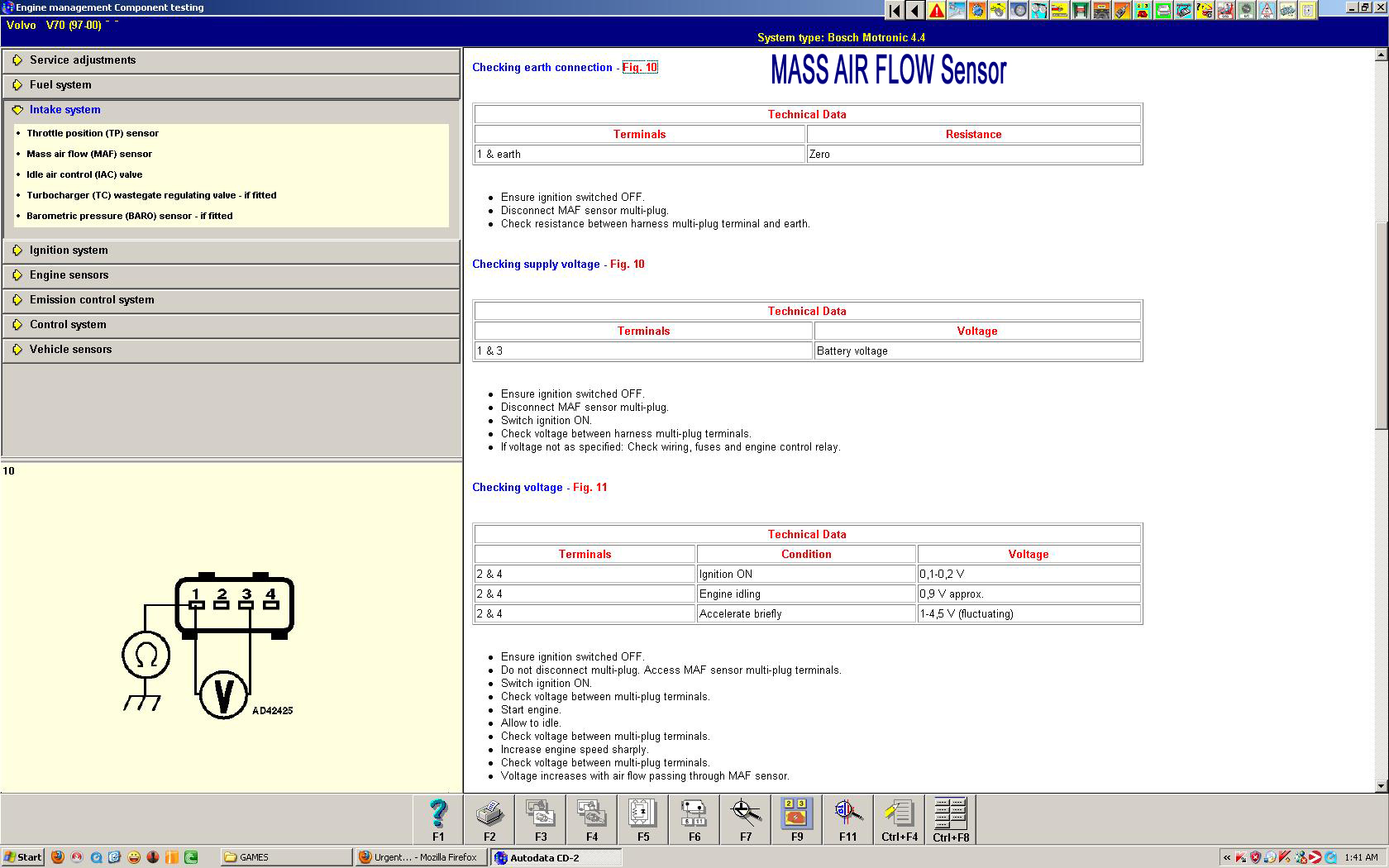
Task: Go to first page arrow in top toolbar
Action: [895, 10]
